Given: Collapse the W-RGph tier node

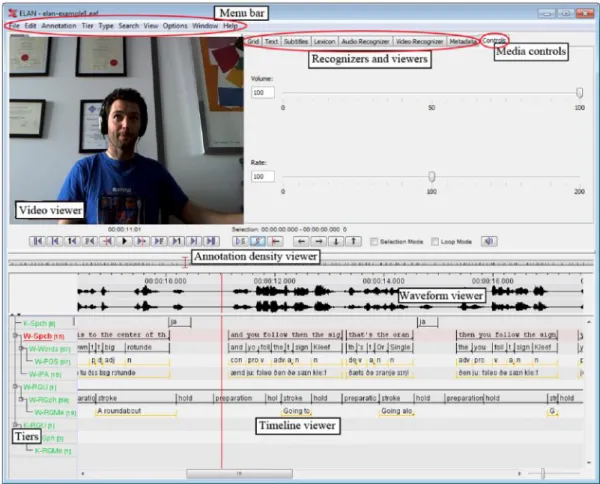Looking at the screenshot, I should tap(21, 399).
